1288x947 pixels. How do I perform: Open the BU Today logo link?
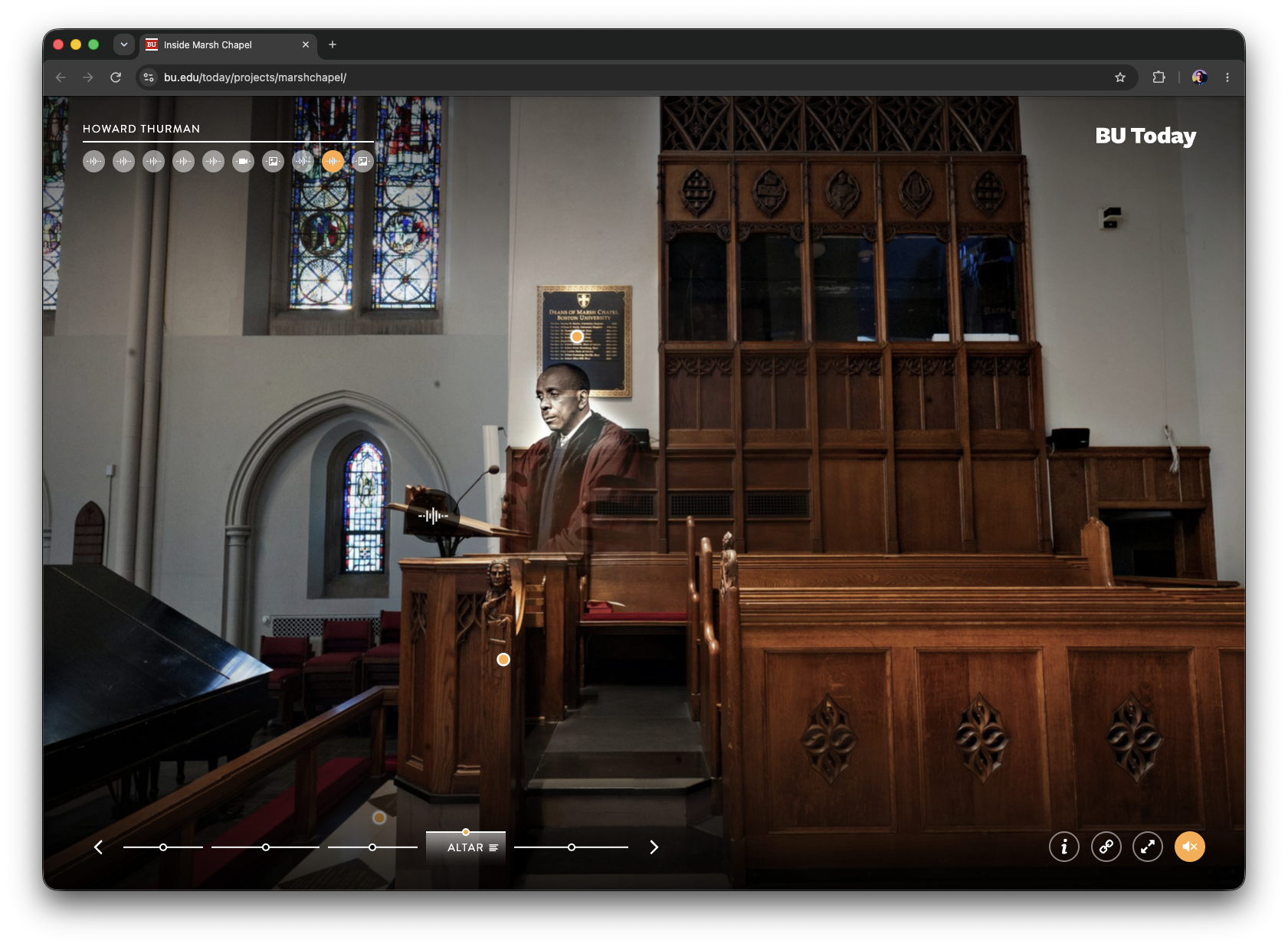[x=1145, y=136]
